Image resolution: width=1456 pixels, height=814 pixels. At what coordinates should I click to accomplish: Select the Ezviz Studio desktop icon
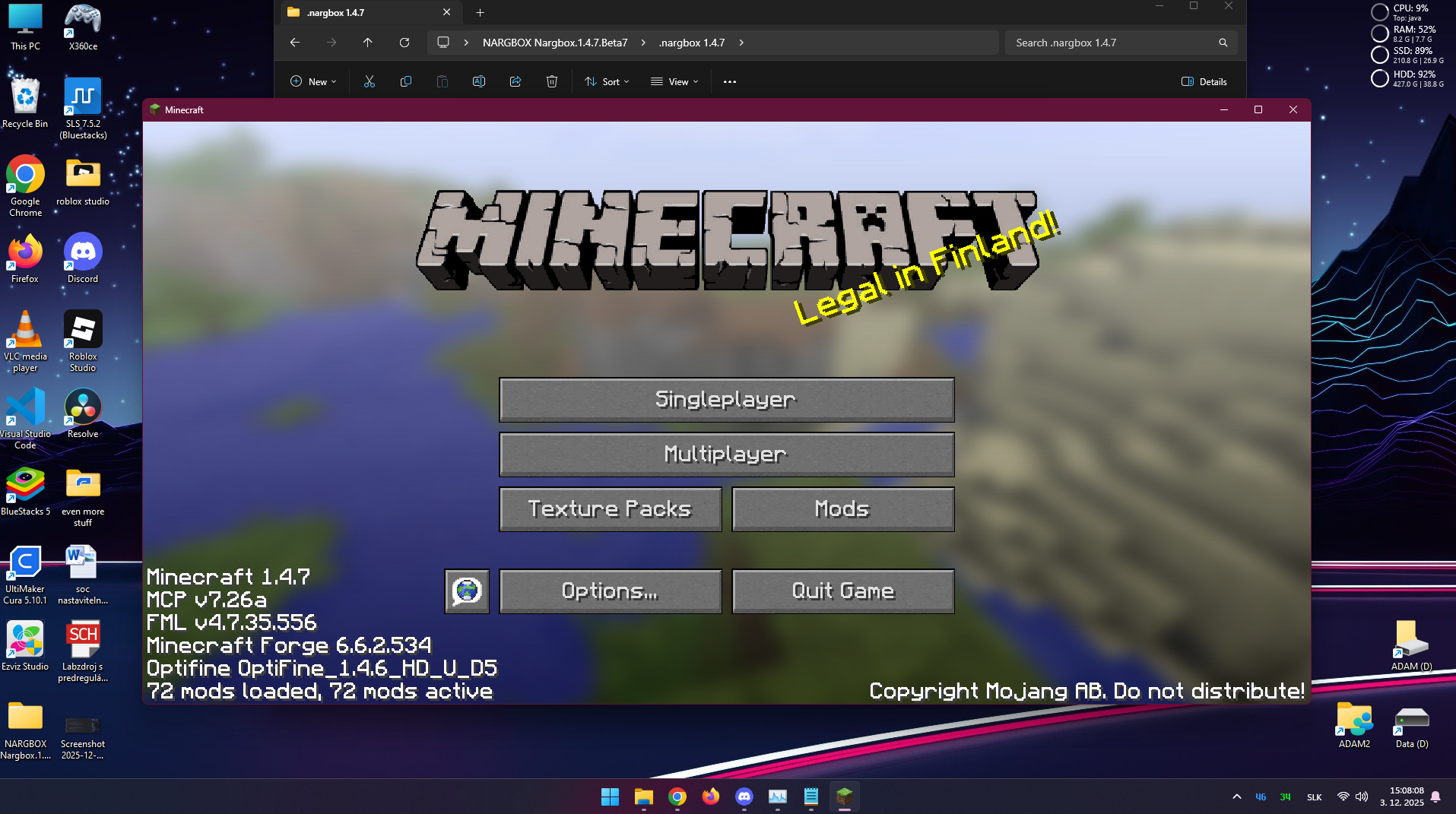pyautogui.click(x=25, y=646)
